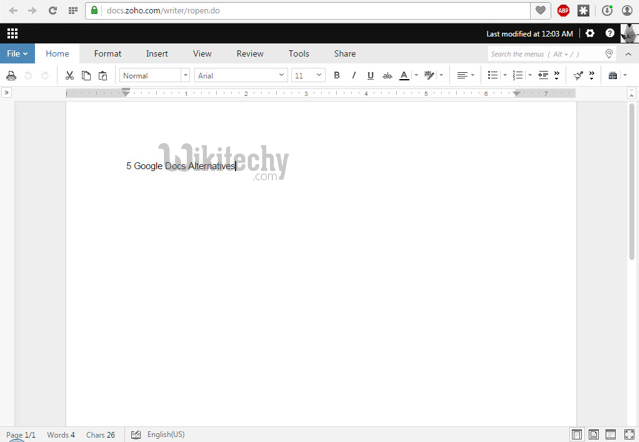Click the Cut scissors icon
639x442 pixels.
click(69, 75)
